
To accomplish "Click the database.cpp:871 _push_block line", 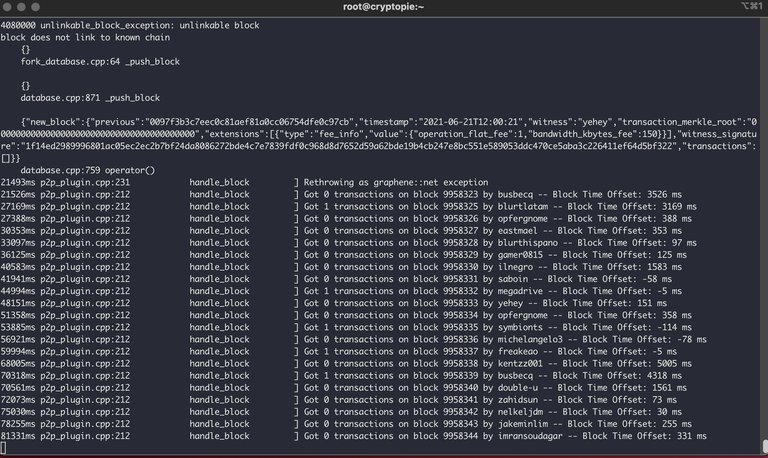I will click(x=90, y=98).
